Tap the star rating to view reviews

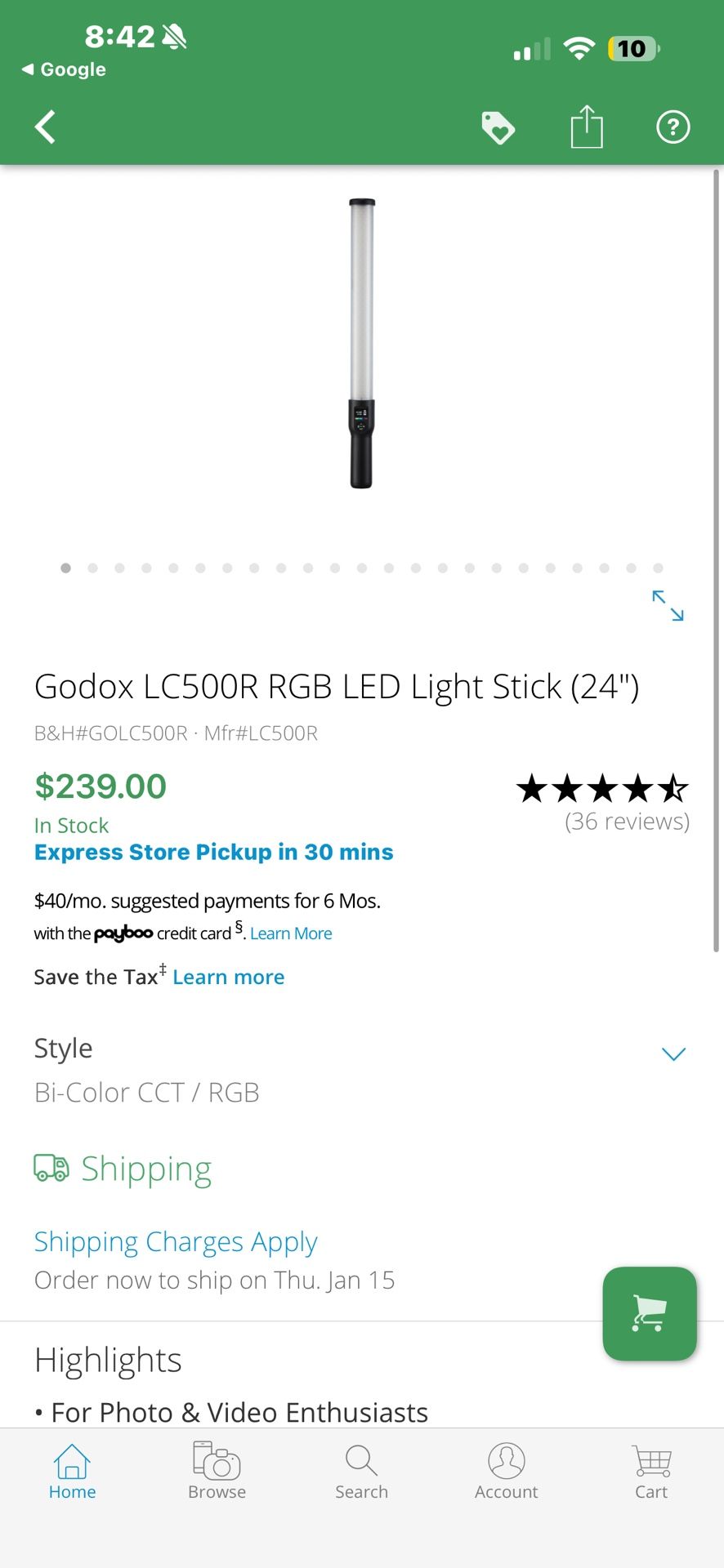pyautogui.click(x=602, y=788)
